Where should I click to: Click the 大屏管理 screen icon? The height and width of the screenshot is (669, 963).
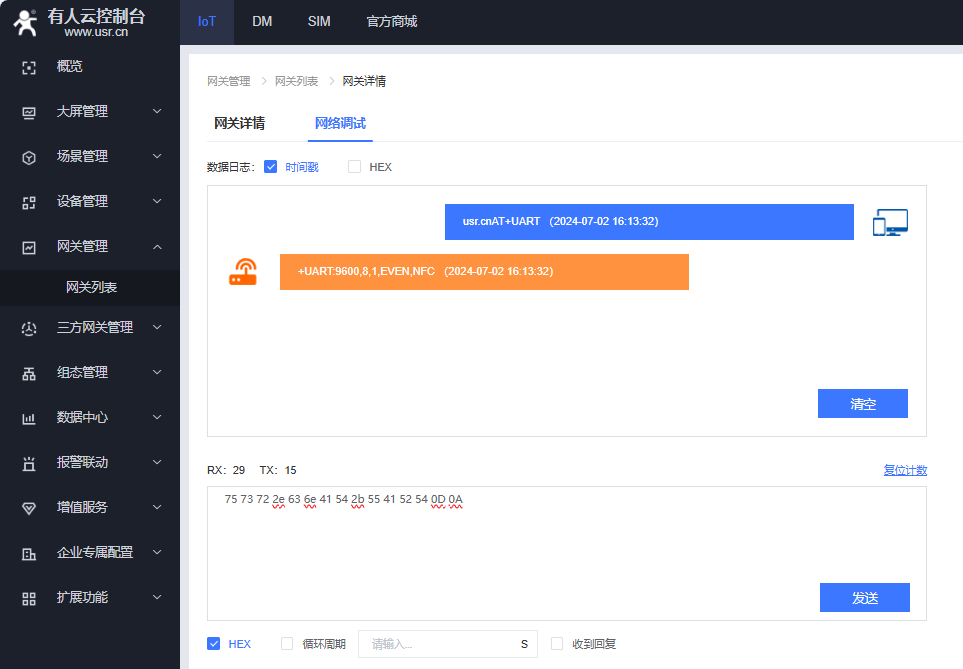coord(29,112)
